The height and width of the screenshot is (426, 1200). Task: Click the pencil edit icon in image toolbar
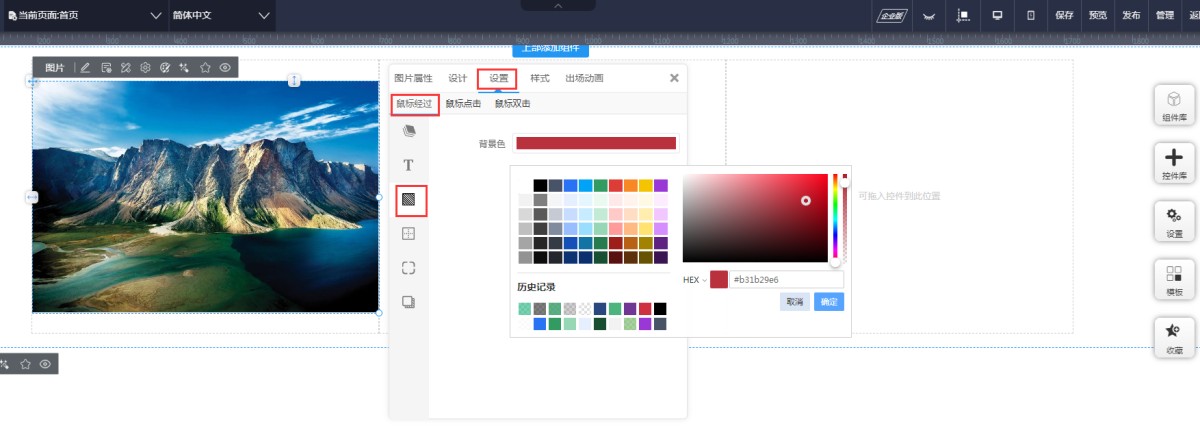85,68
